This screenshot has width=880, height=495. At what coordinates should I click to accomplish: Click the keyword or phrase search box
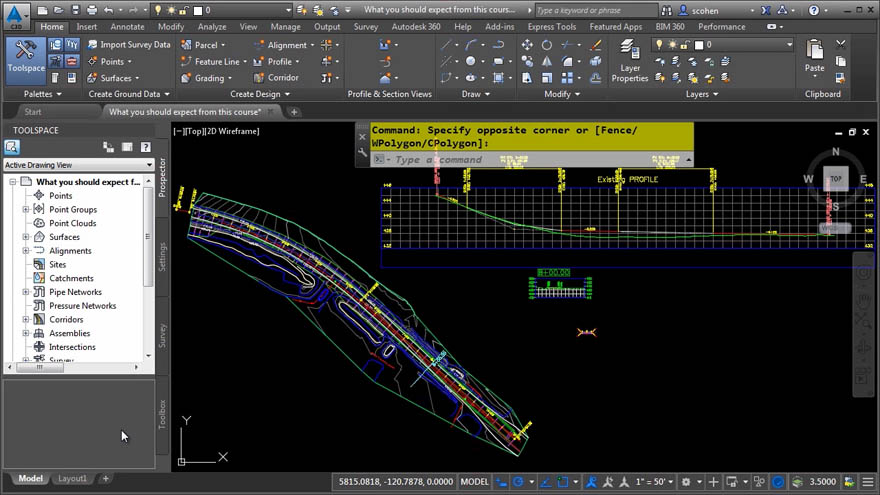[x=595, y=10]
